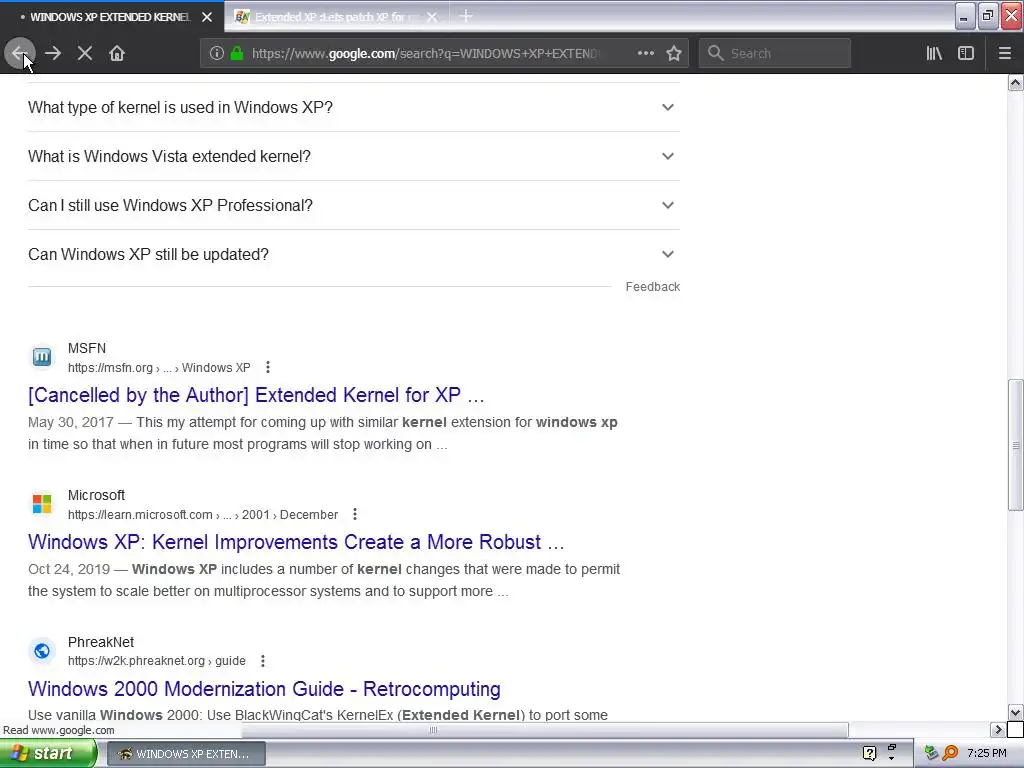Open 'Windows XP: Kernel Improvements' result link
The height and width of the screenshot is (768, 1024).
point(296,542)
